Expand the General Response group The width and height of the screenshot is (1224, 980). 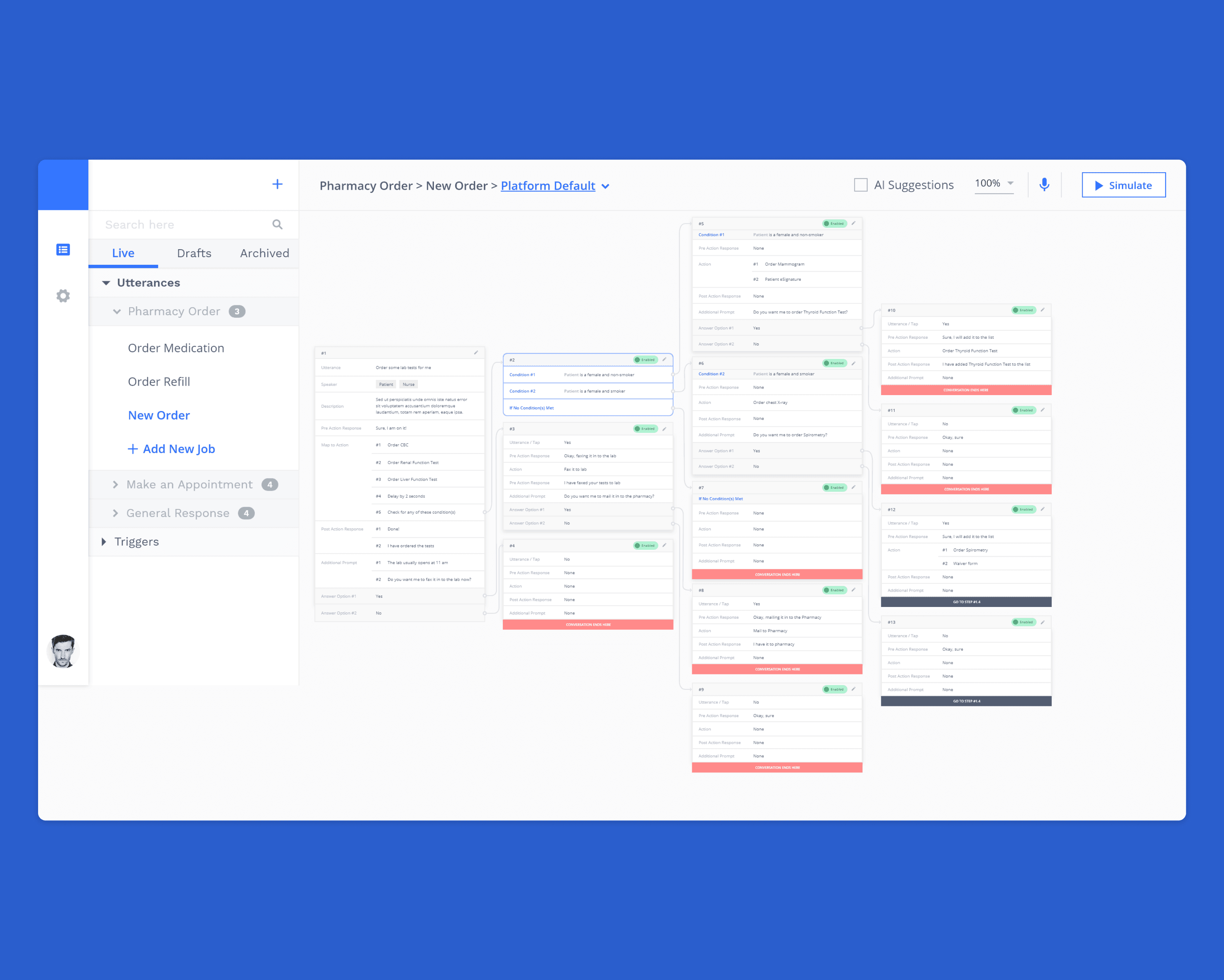[x=115, y=513]
